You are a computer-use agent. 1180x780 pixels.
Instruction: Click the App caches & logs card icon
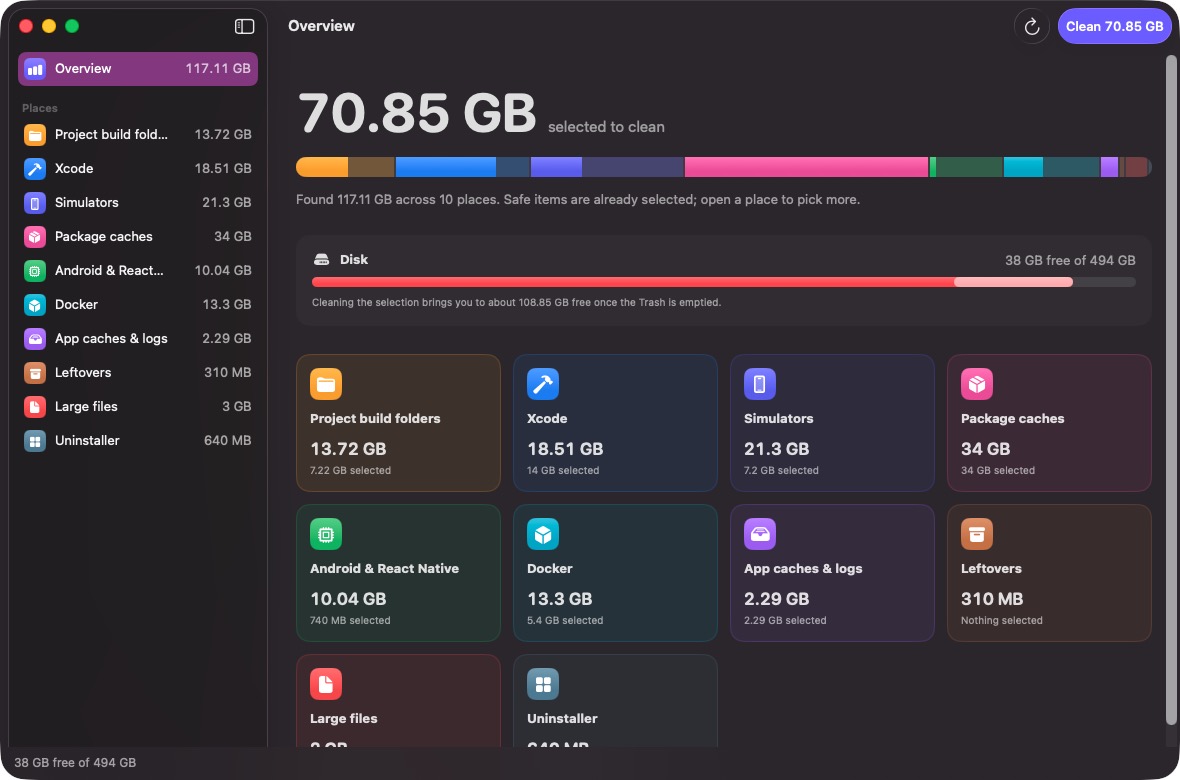[759, 534]
